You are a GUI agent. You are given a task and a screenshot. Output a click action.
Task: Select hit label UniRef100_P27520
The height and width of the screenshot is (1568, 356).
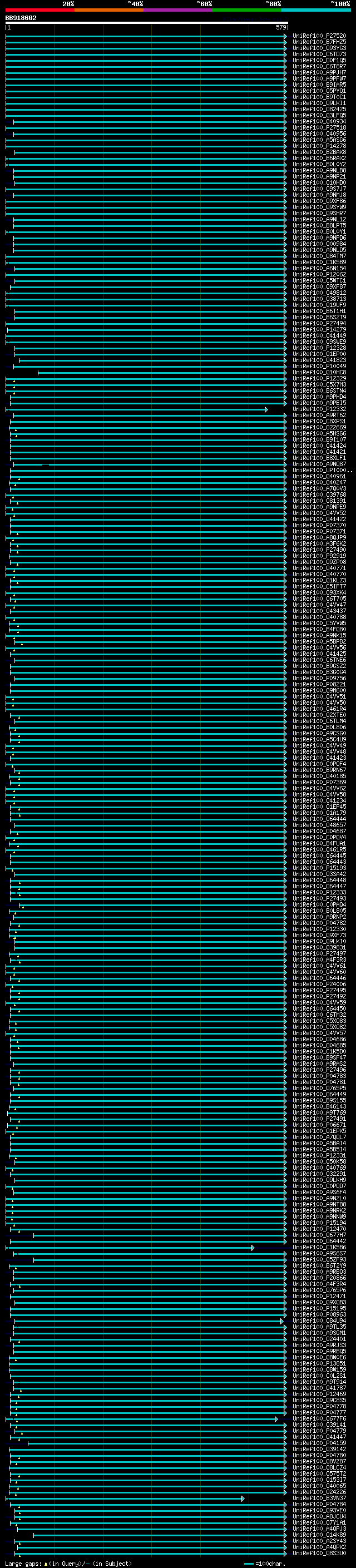[319, 36]
